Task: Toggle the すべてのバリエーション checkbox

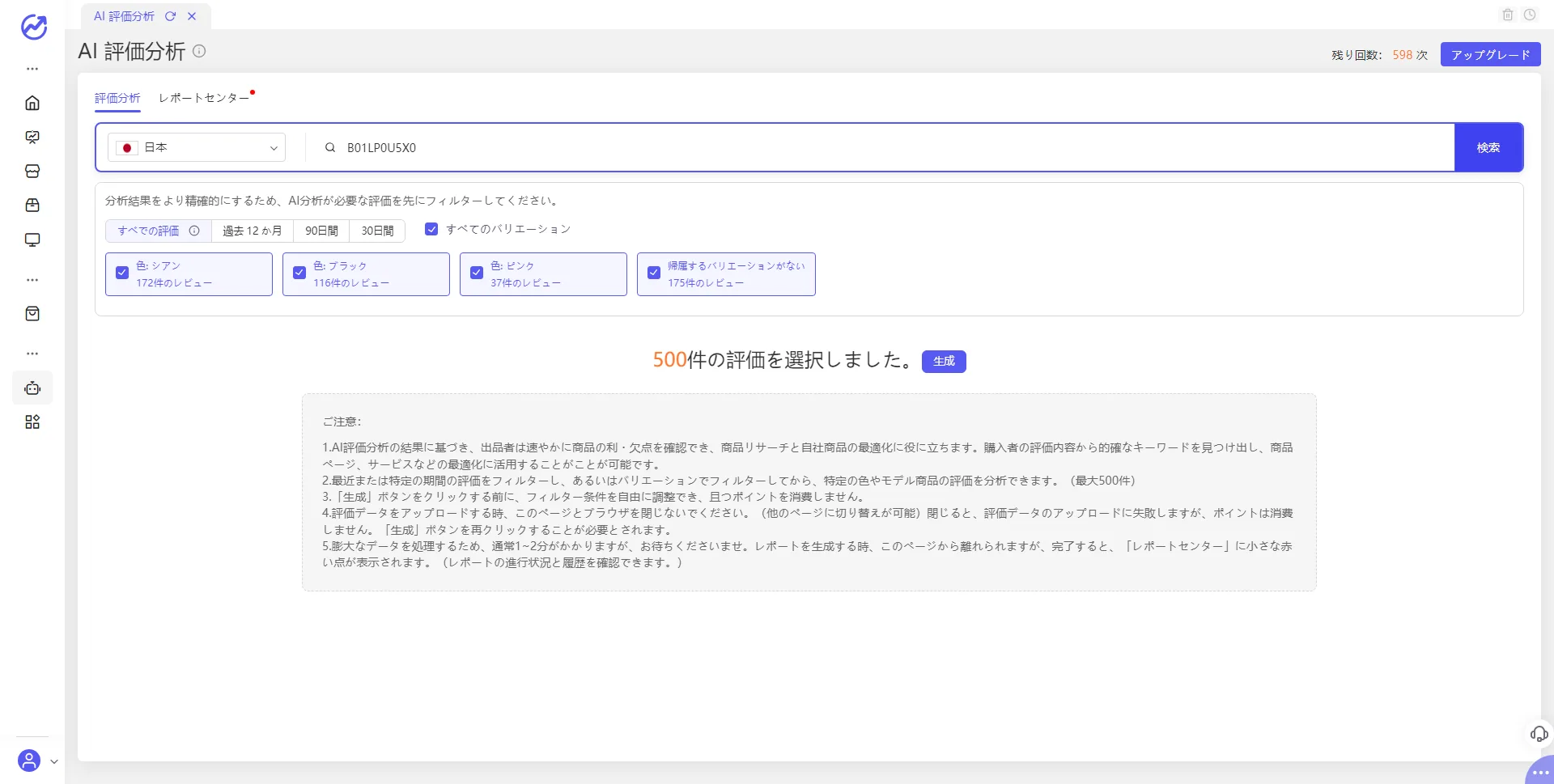Action: click(431, 229)
